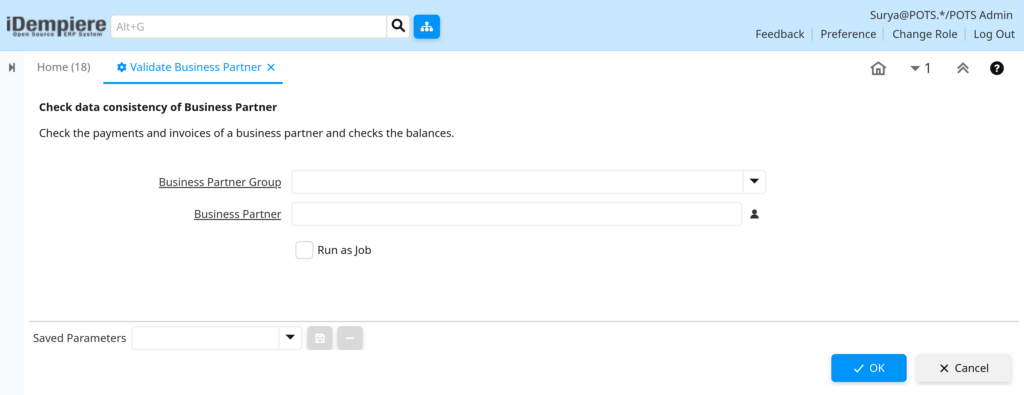Viewport: 1024px width, 395px height.
Task: Click the Run as Job label text
Action: [344, 250]
